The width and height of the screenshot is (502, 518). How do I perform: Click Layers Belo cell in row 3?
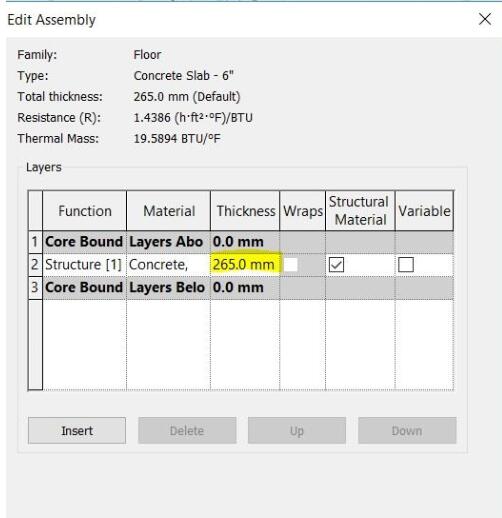[168, 287]
